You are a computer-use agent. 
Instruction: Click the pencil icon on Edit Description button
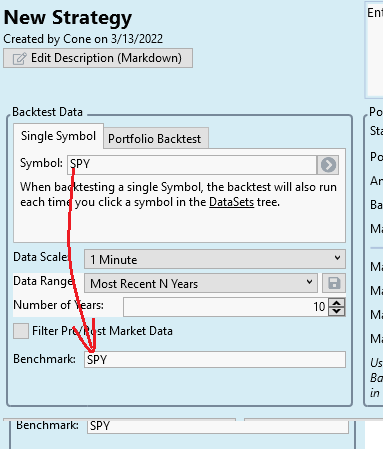(19, 58)
